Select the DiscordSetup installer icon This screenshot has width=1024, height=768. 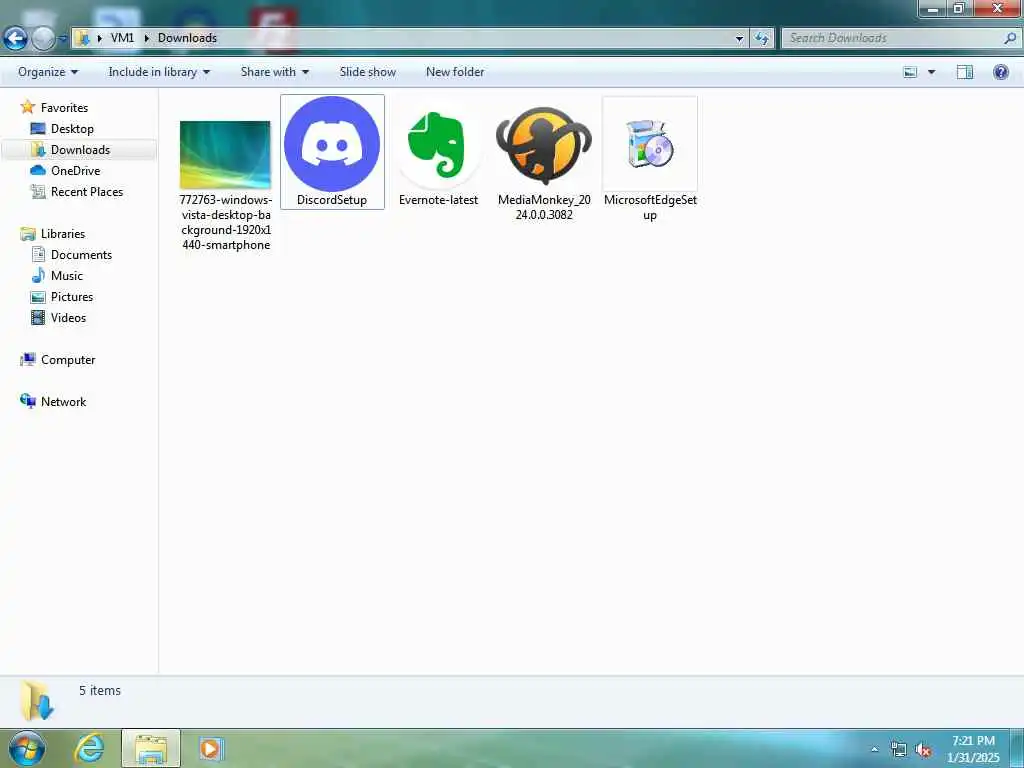(x=332, y=144)
